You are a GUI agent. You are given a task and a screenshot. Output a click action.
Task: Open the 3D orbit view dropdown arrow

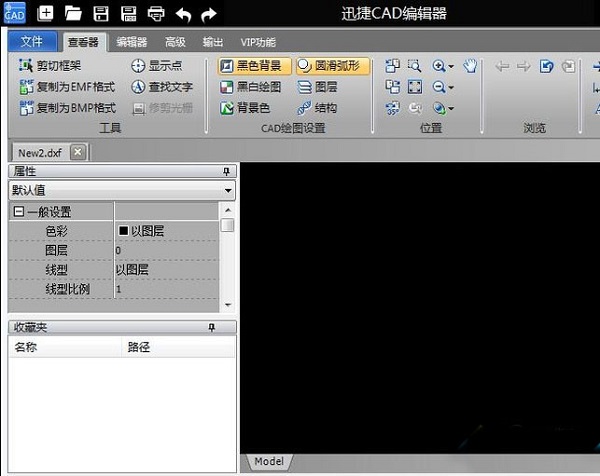pyautogui.click(x=451, y=109)
